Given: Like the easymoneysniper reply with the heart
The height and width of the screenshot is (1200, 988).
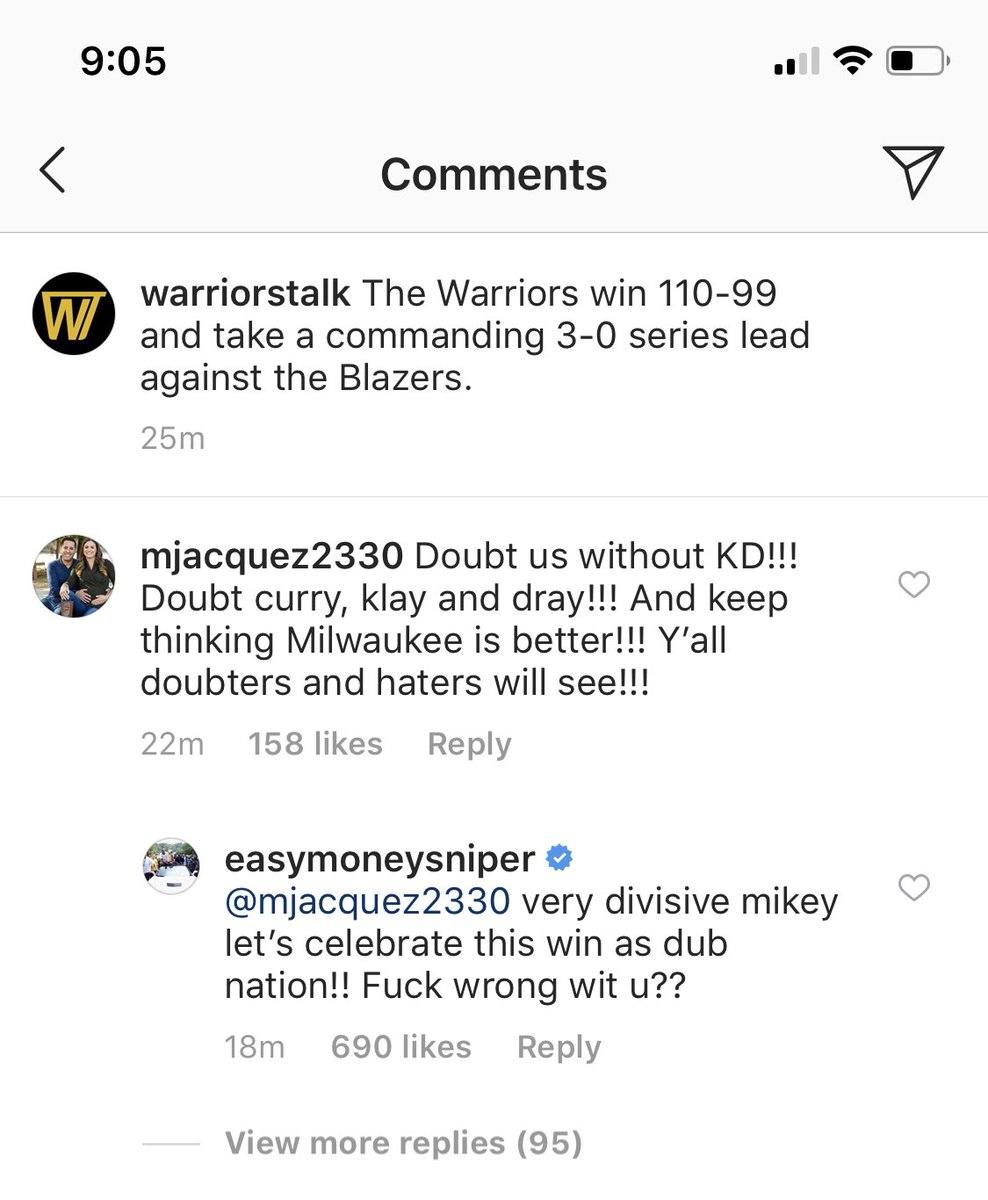Looking at the screenshot, I should coord(914,887).
